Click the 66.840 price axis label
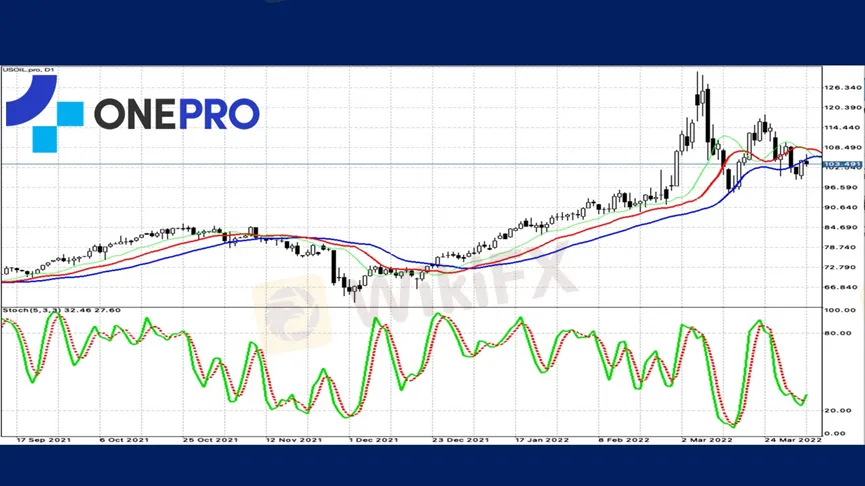Viewport: 865px width, 486px height. tap(841, 287)
